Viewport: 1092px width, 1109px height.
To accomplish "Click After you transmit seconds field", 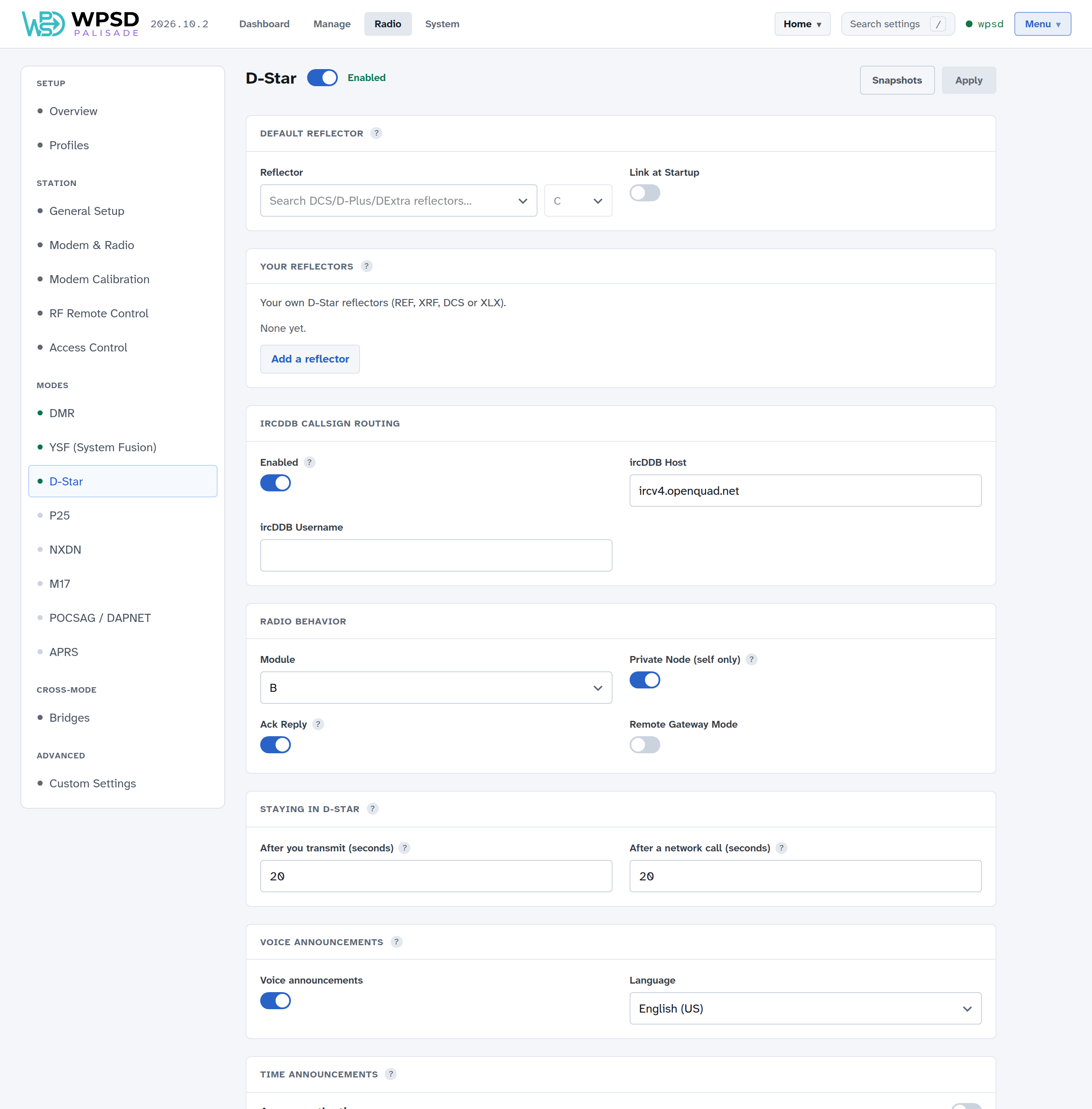I will 436,876.
